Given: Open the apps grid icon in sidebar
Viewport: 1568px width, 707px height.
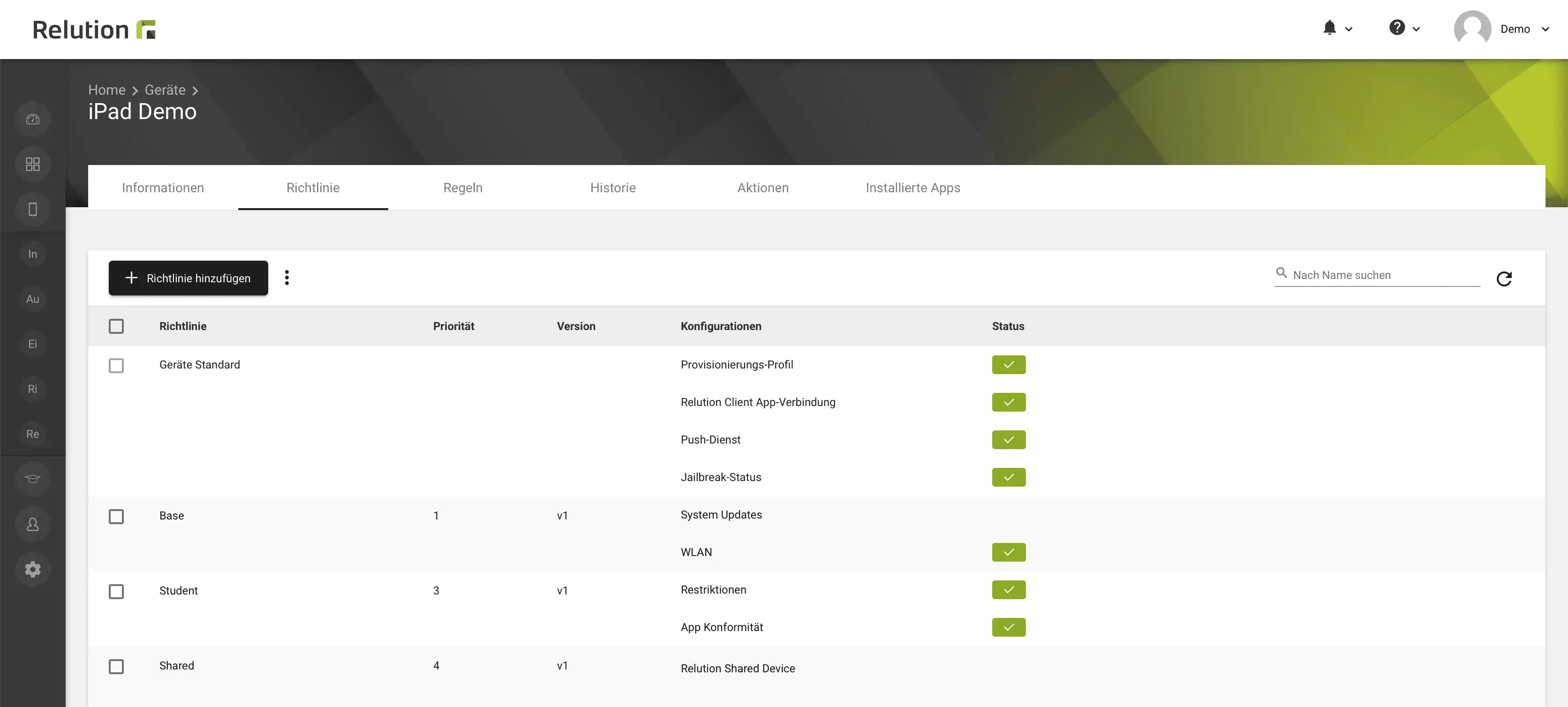Looking at the screenshot, I should 33,164.
